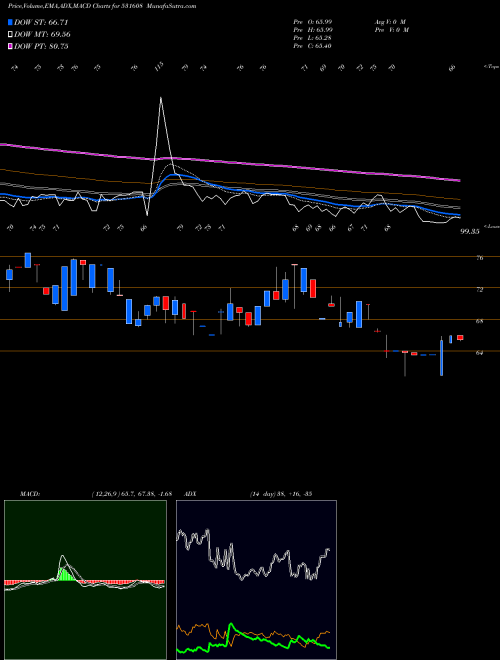This screenshot has width=500, height=660.
Task: Click the DOW ST: 66.71 label
Action: click(41, 22)
